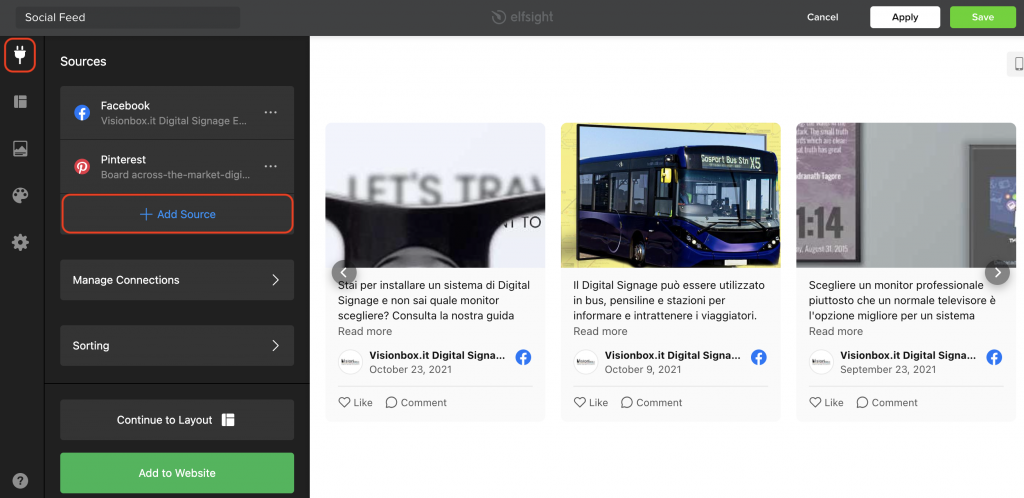Click the Like heart icon on September 23 post

(x=815, y=403)
